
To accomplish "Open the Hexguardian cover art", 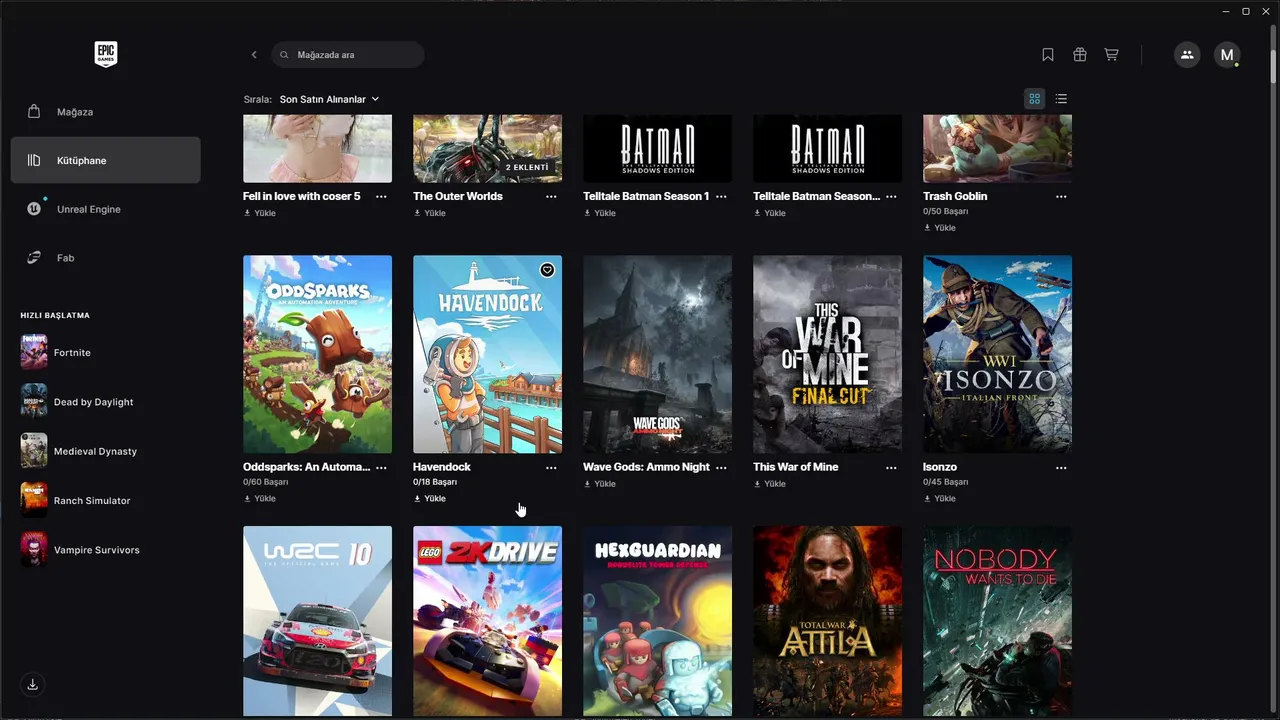I will 657,621.
